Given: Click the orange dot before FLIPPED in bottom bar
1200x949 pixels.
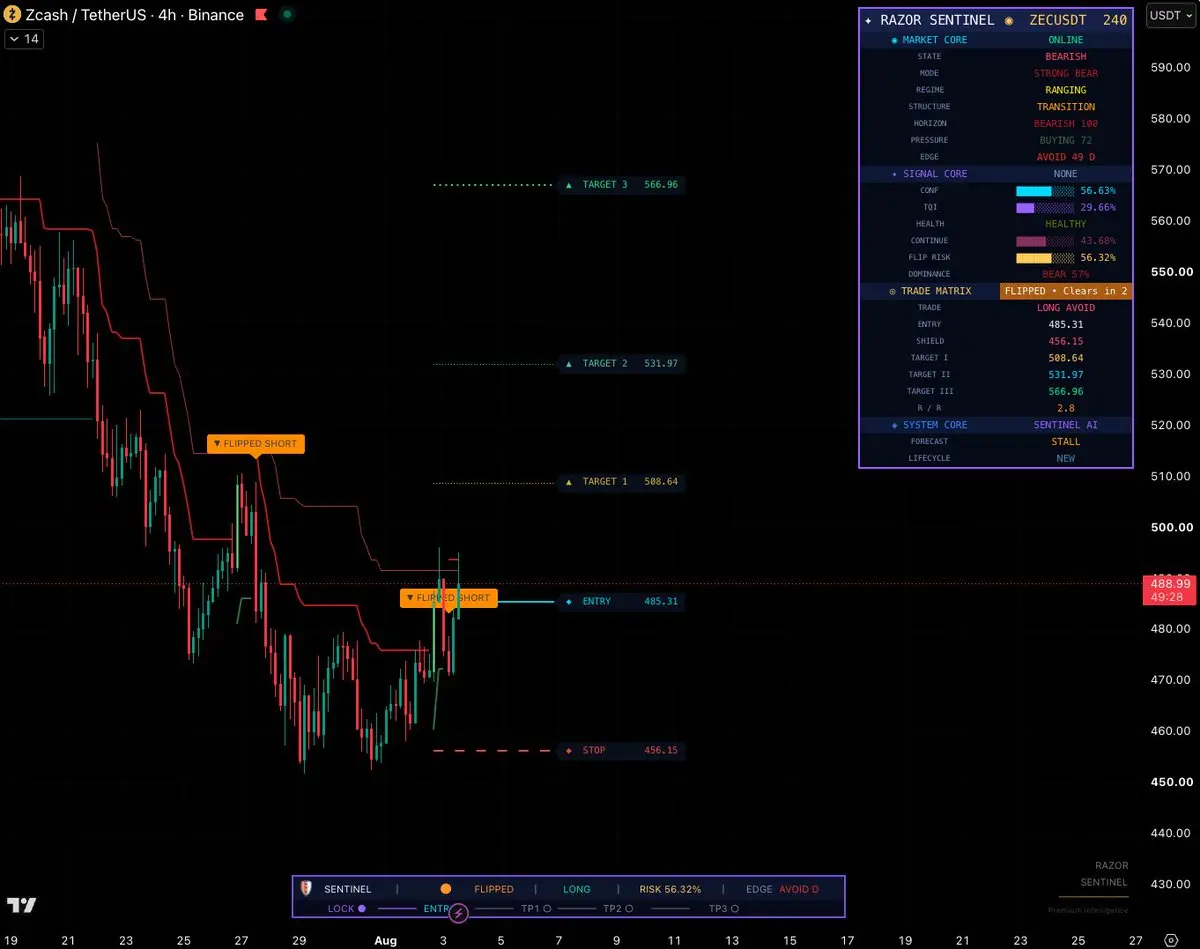Looking at the screenshot, I should [446, 888].
